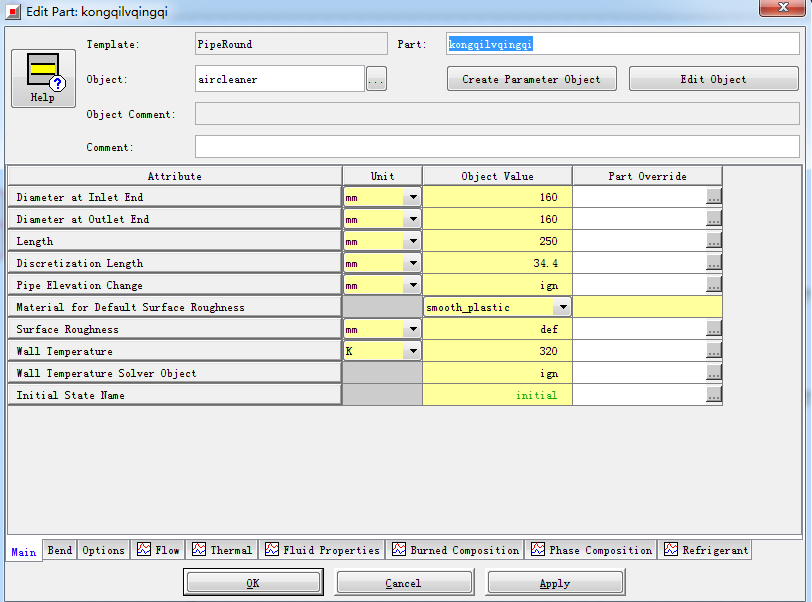The width and height of the screenshot is (812, 602).
Task: Confirm changes with the OK button
Action: pos(253,583)
